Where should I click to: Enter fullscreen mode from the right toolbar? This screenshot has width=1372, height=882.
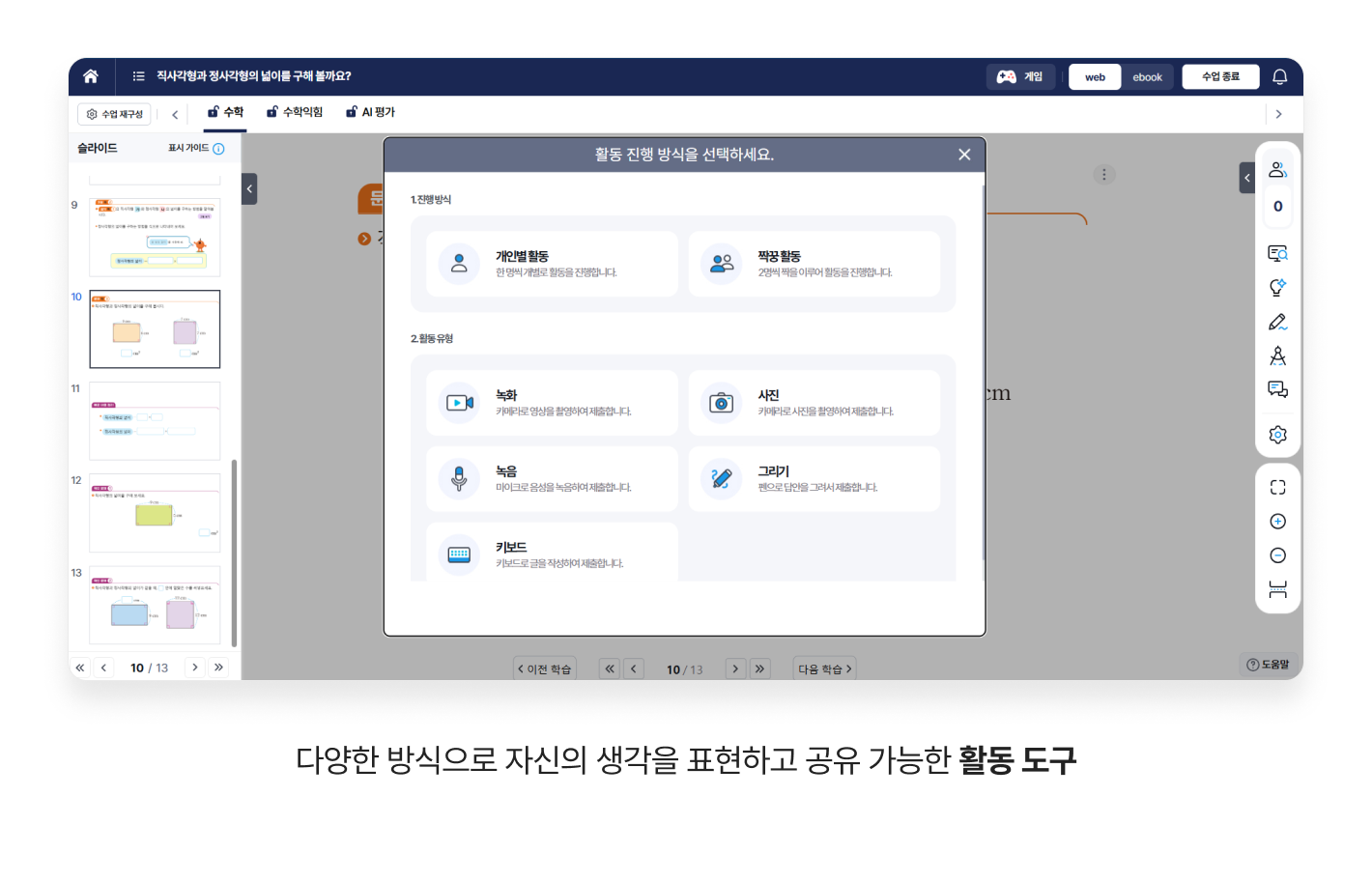coord(1277,488)
